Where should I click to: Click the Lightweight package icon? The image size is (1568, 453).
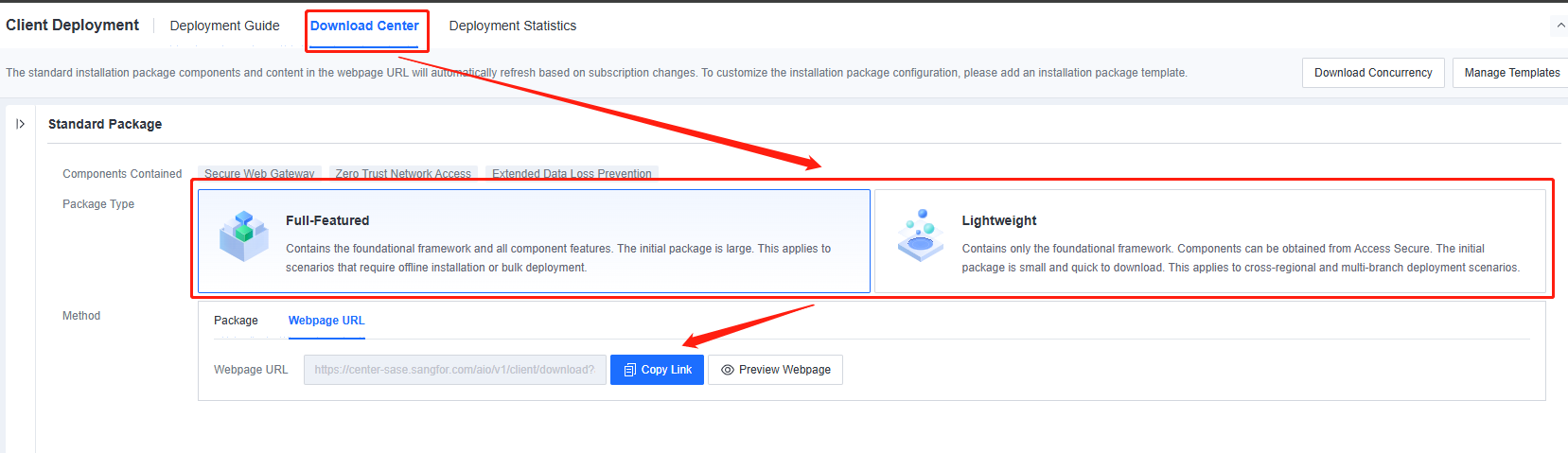(920, 235)
